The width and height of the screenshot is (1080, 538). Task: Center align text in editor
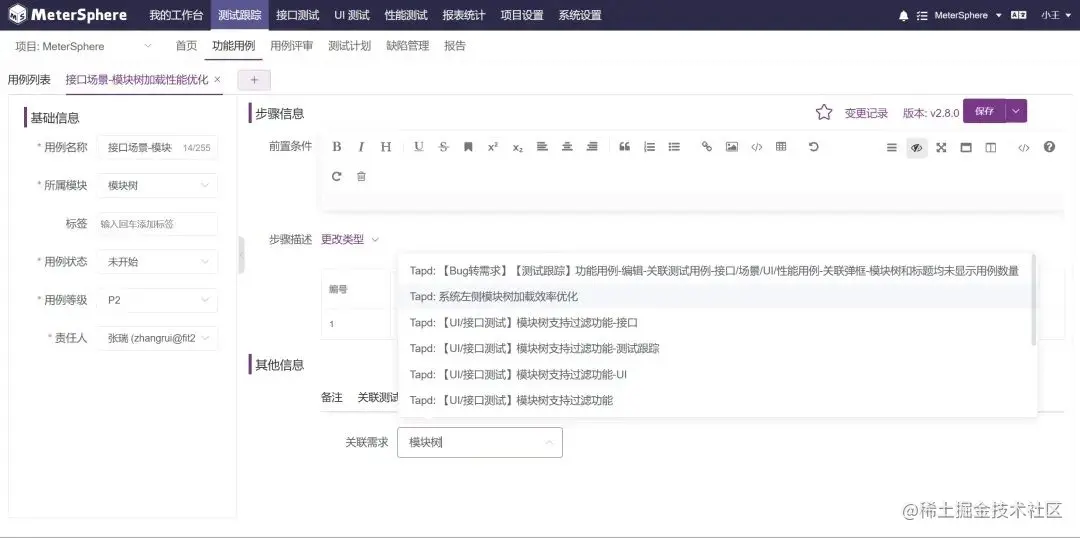[567, 147]
